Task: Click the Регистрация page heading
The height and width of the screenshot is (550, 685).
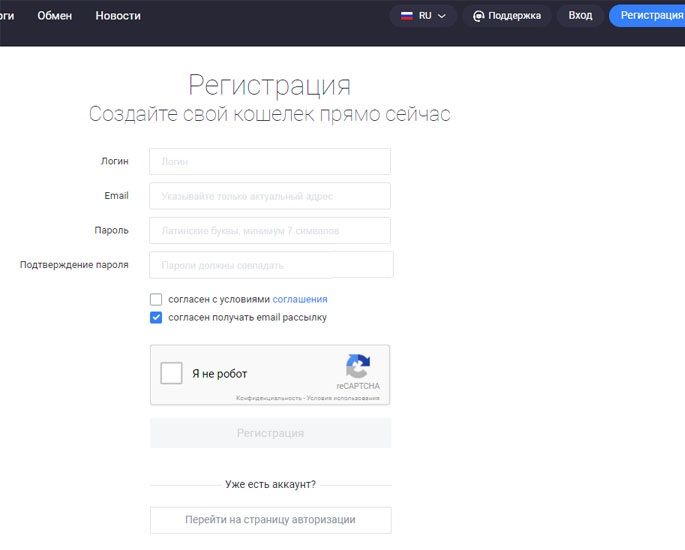Action: click(270, 85)
